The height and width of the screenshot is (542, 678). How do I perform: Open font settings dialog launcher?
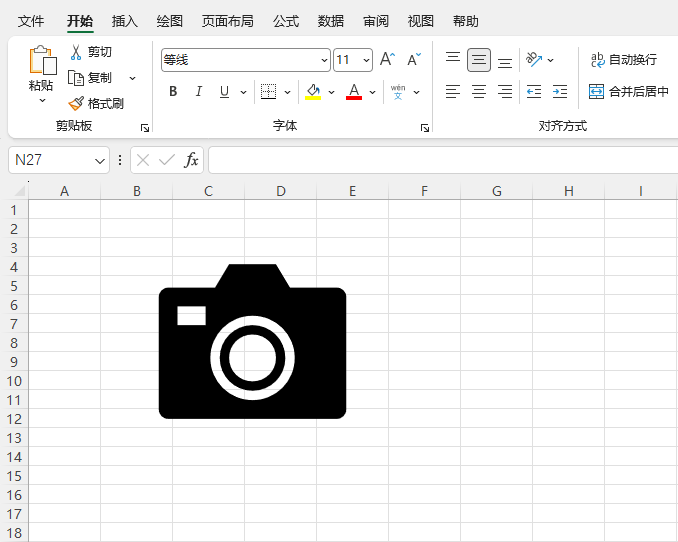(x=425, y=128)
